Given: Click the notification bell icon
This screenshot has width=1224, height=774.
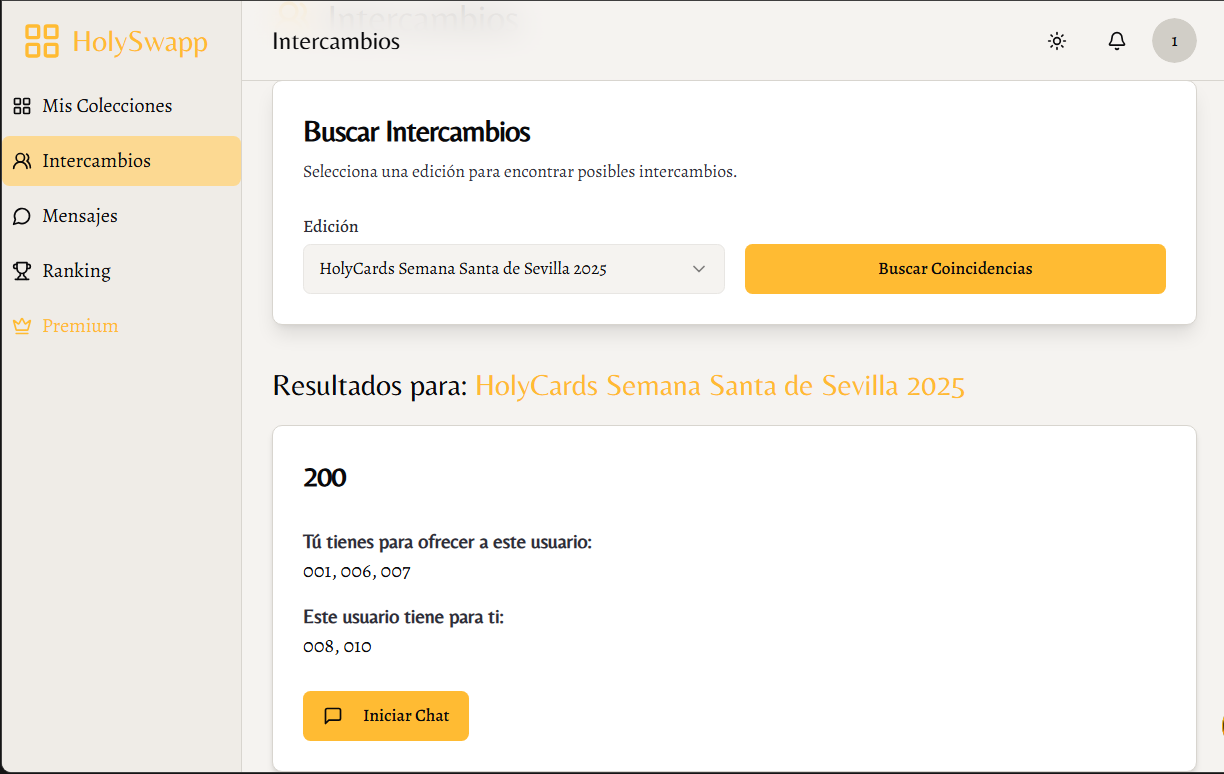Looking at the screenshot, I should coord(1116,41).
